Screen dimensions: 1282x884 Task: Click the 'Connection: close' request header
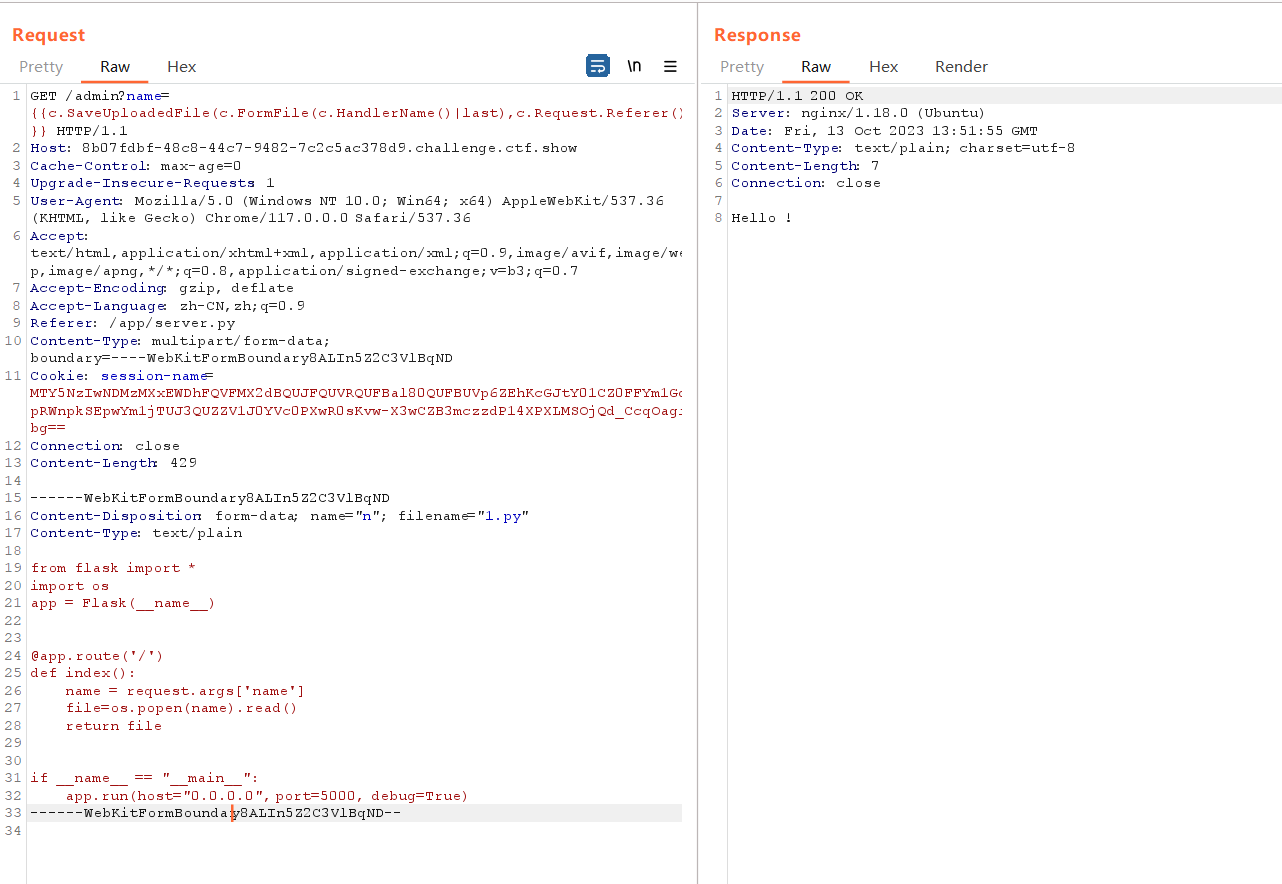[105, 446]
